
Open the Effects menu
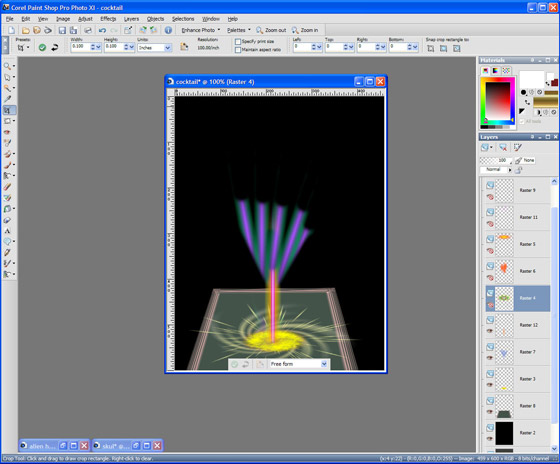point(108,19)
